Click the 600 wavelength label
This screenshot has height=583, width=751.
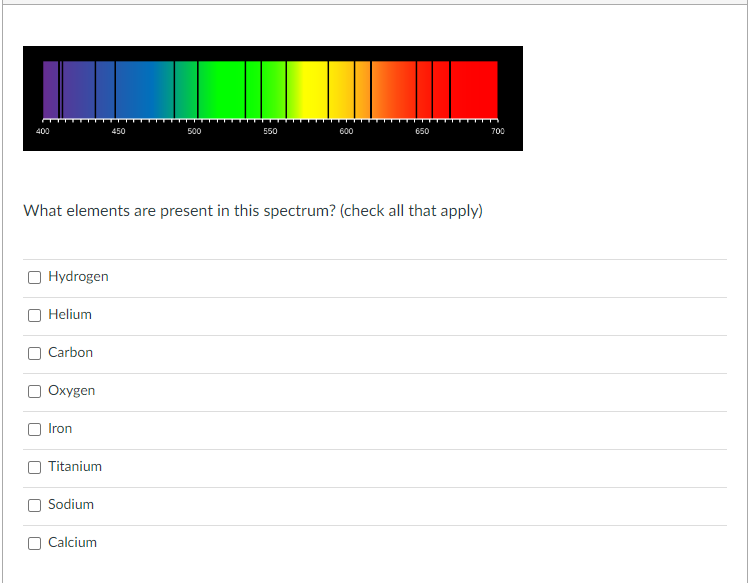click(346, 131)
